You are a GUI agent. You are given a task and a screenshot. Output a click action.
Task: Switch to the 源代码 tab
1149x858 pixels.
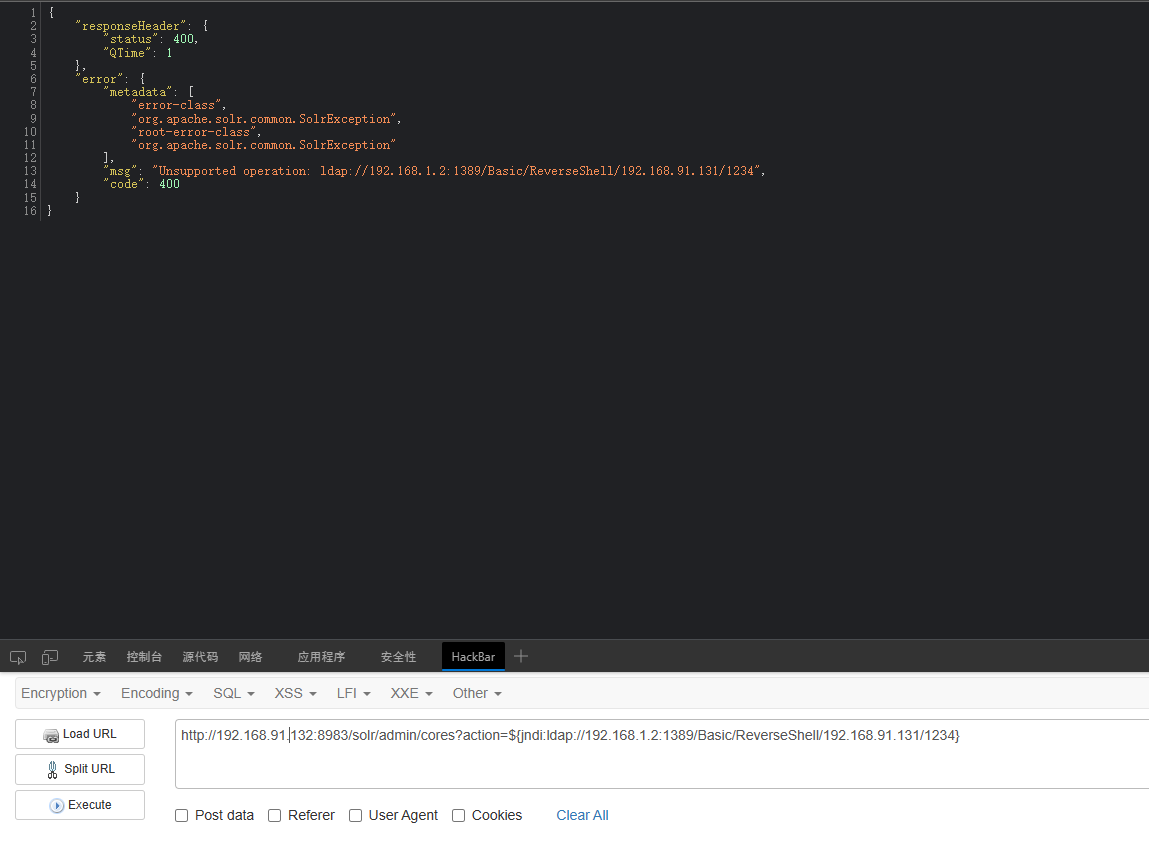pos(200,657)
